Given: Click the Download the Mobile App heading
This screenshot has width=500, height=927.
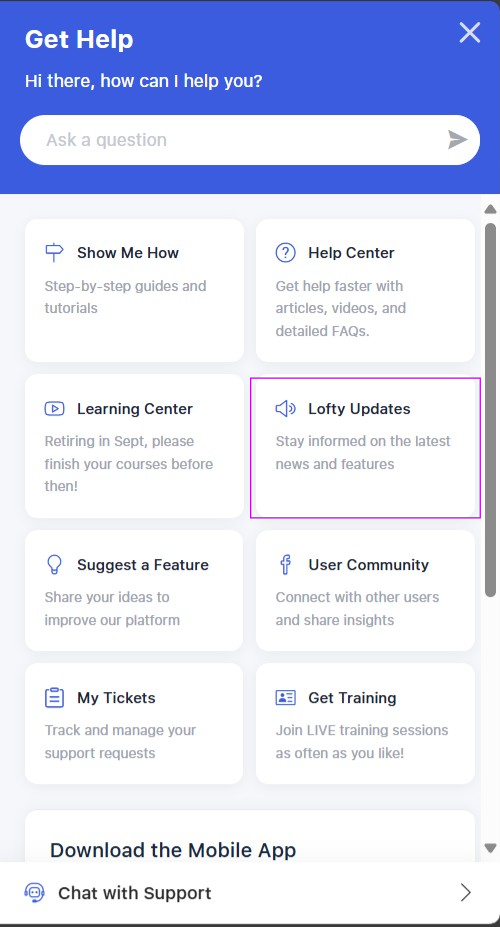Looking at the screenshot, I should tap(173, 850).
